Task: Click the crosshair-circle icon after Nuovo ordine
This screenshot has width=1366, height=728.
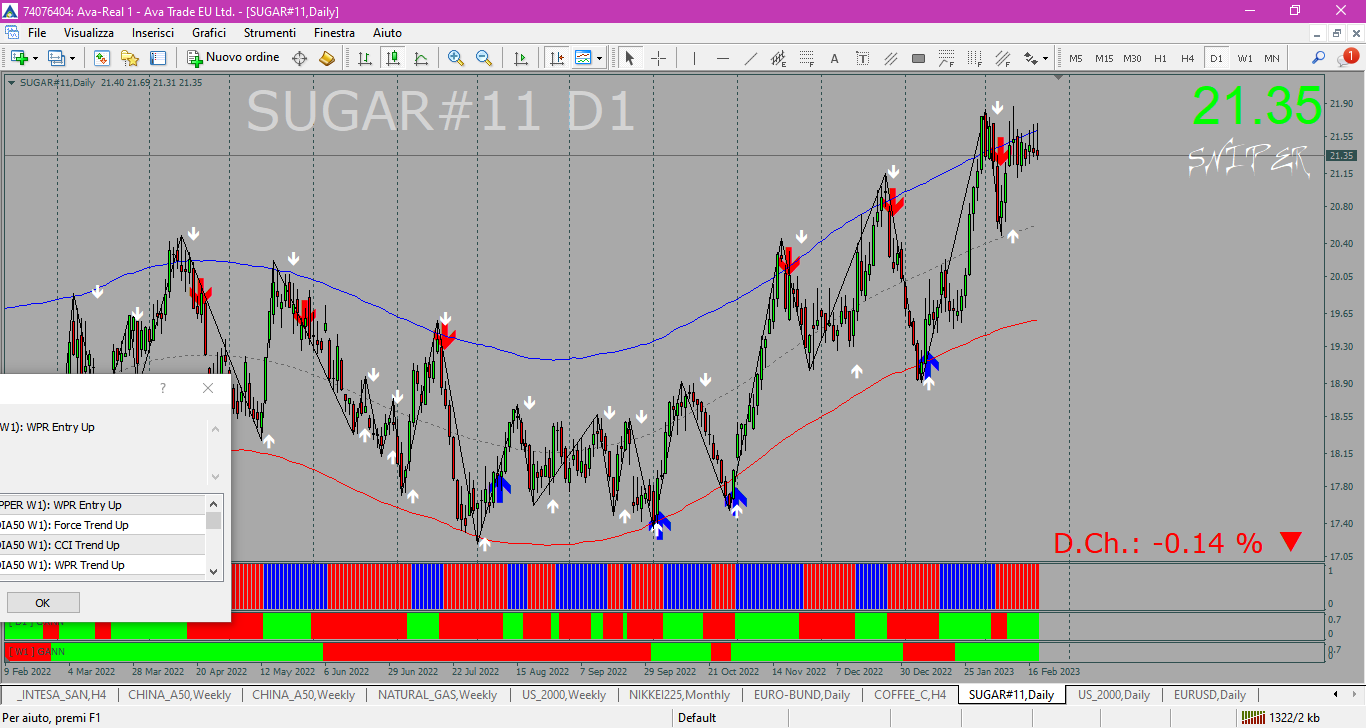Action: pos(299,58)
